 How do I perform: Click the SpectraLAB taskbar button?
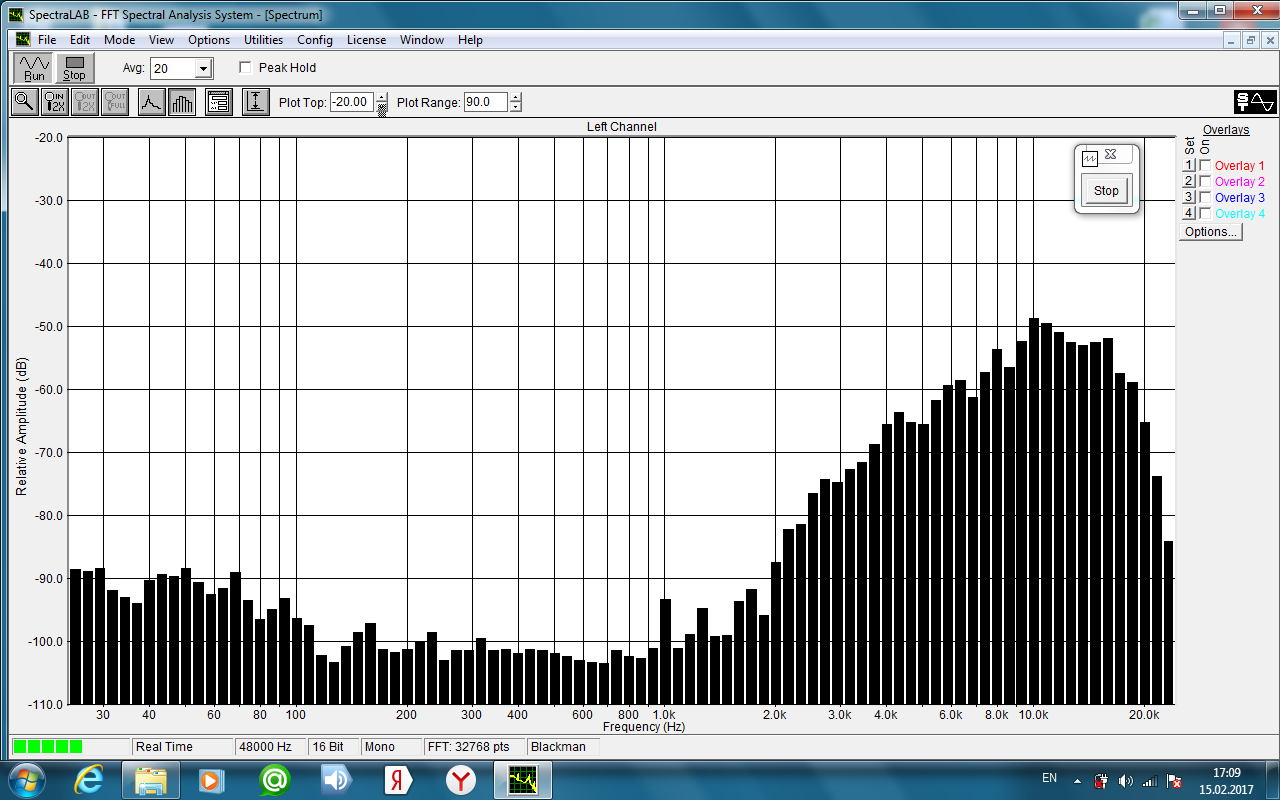pos(523,779)
